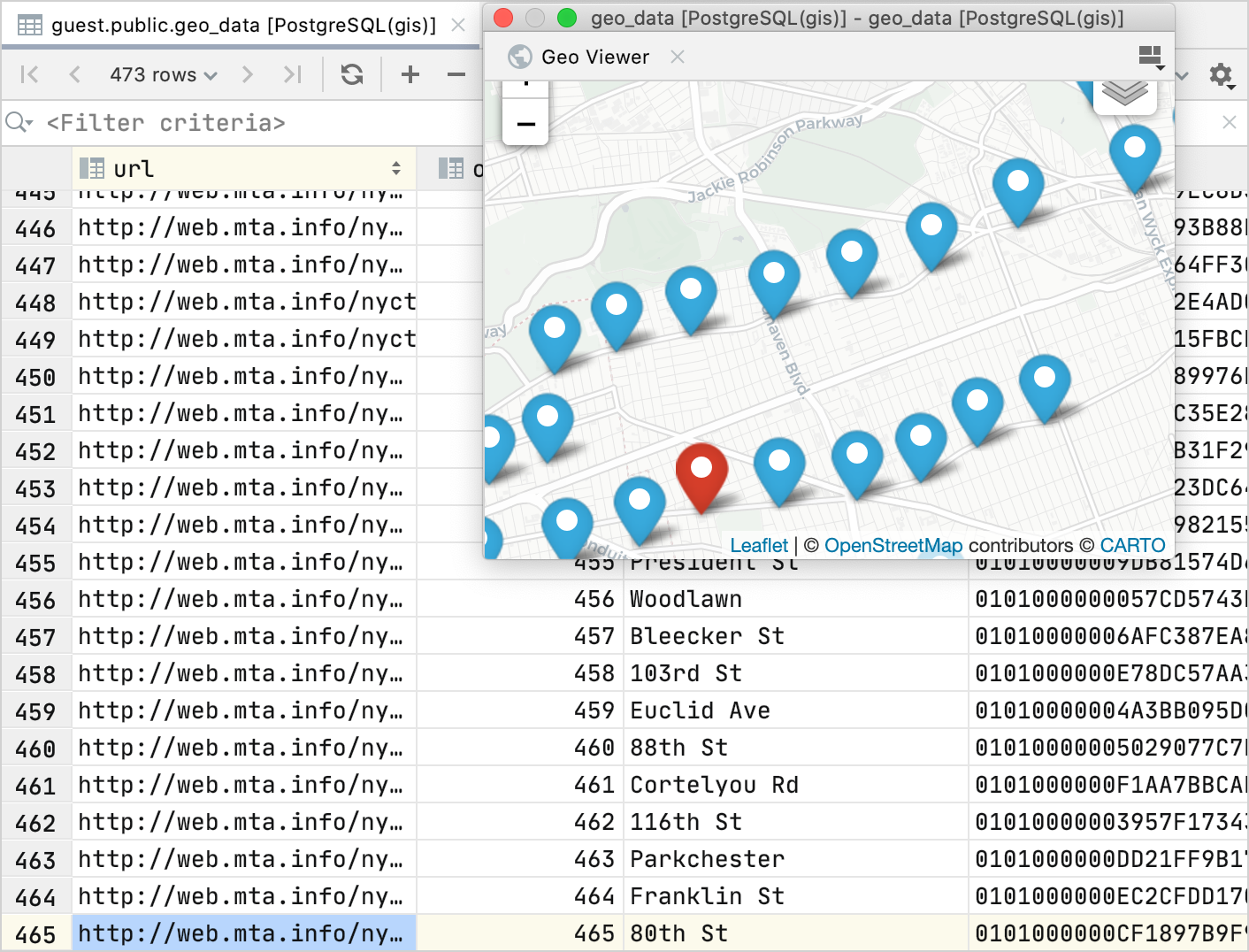Open the OpenStreetMap contributors link
The width and height of the screenshot is (1249, 952).
click(893, 545)
